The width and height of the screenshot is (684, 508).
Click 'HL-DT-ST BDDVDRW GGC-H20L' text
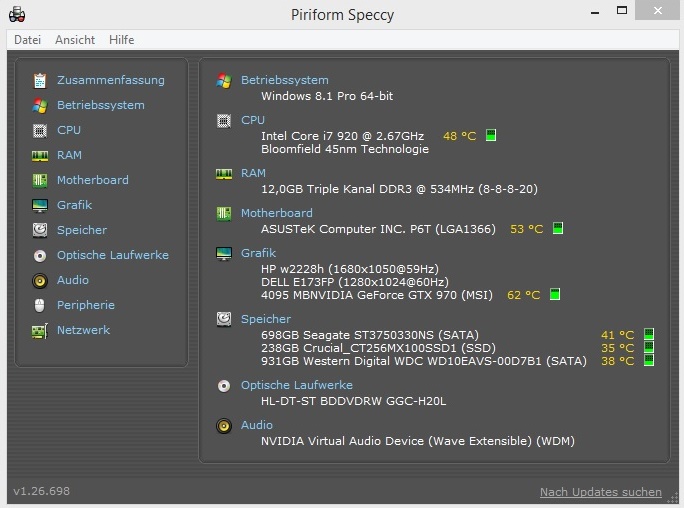point(354,401)
